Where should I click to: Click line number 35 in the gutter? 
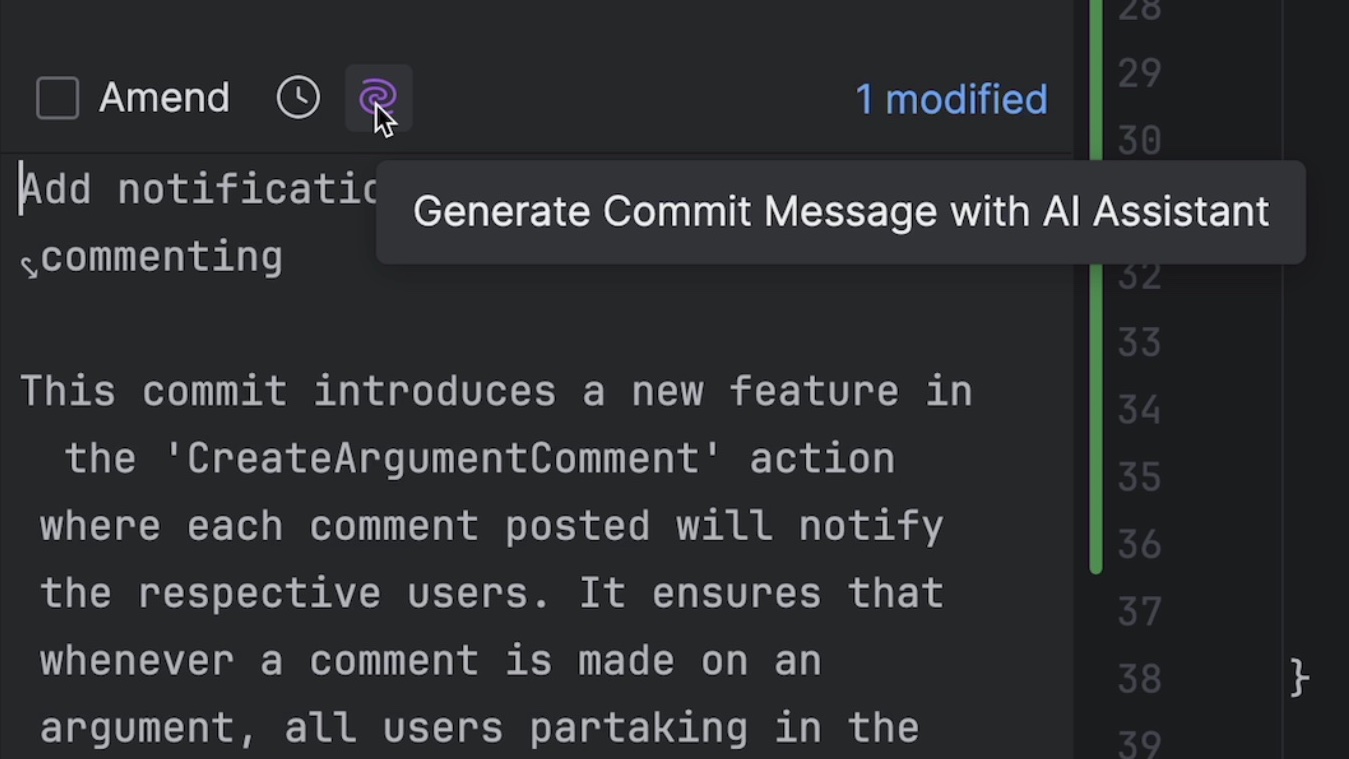[1139, 477]
